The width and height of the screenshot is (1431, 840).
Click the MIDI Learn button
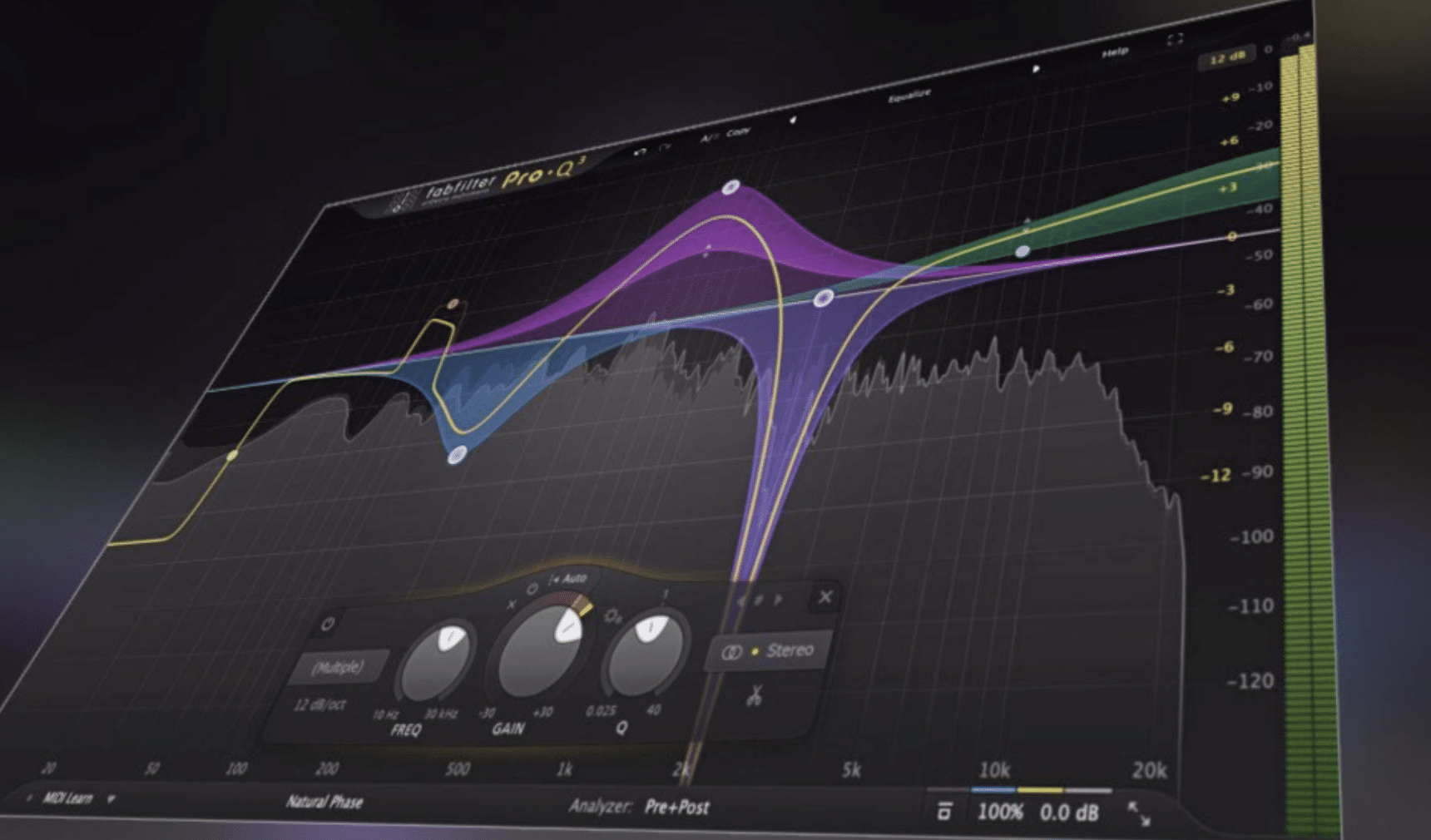point(67,798)
